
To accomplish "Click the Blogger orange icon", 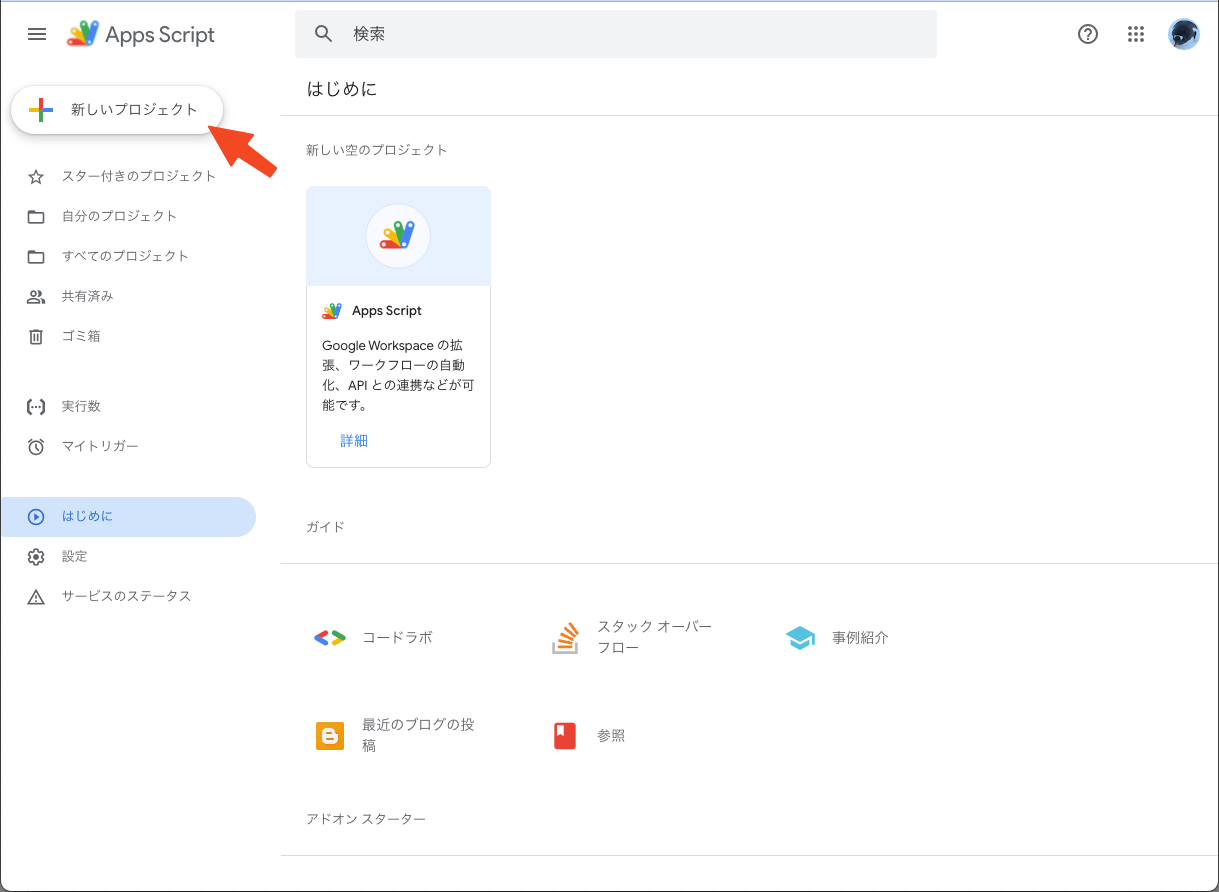I will click(x=330, y=736).
